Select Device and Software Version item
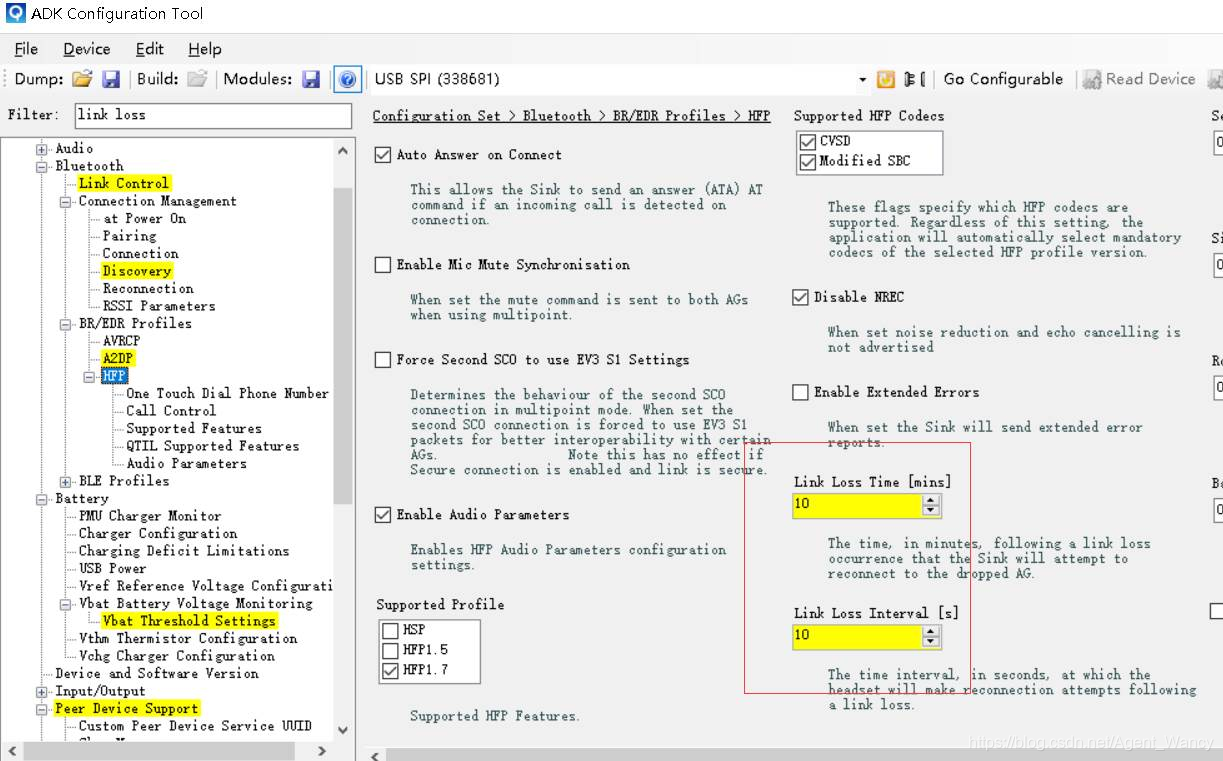 (x=157, y=674)
